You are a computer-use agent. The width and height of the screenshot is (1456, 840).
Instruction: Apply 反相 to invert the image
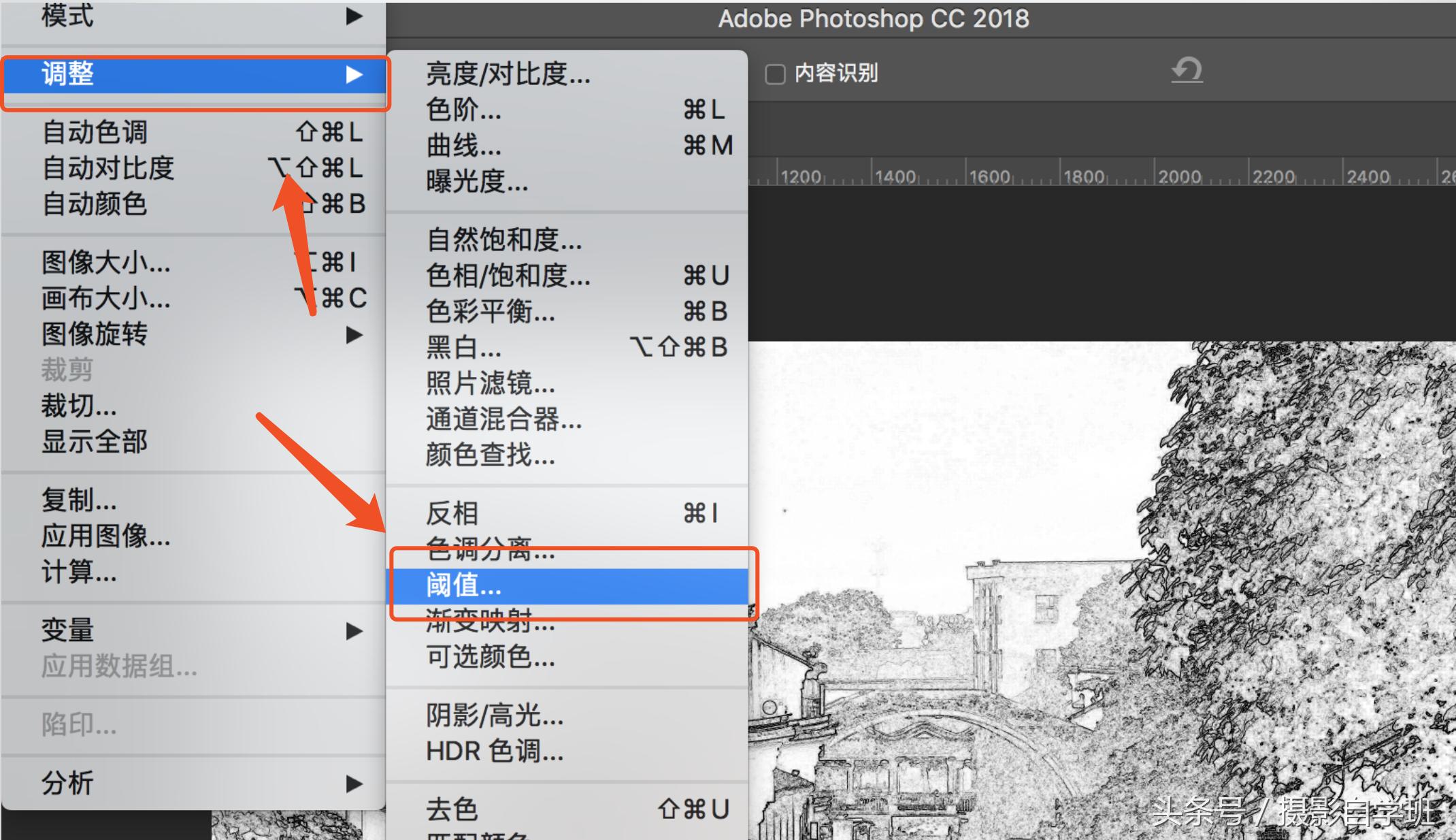(451, 512)
